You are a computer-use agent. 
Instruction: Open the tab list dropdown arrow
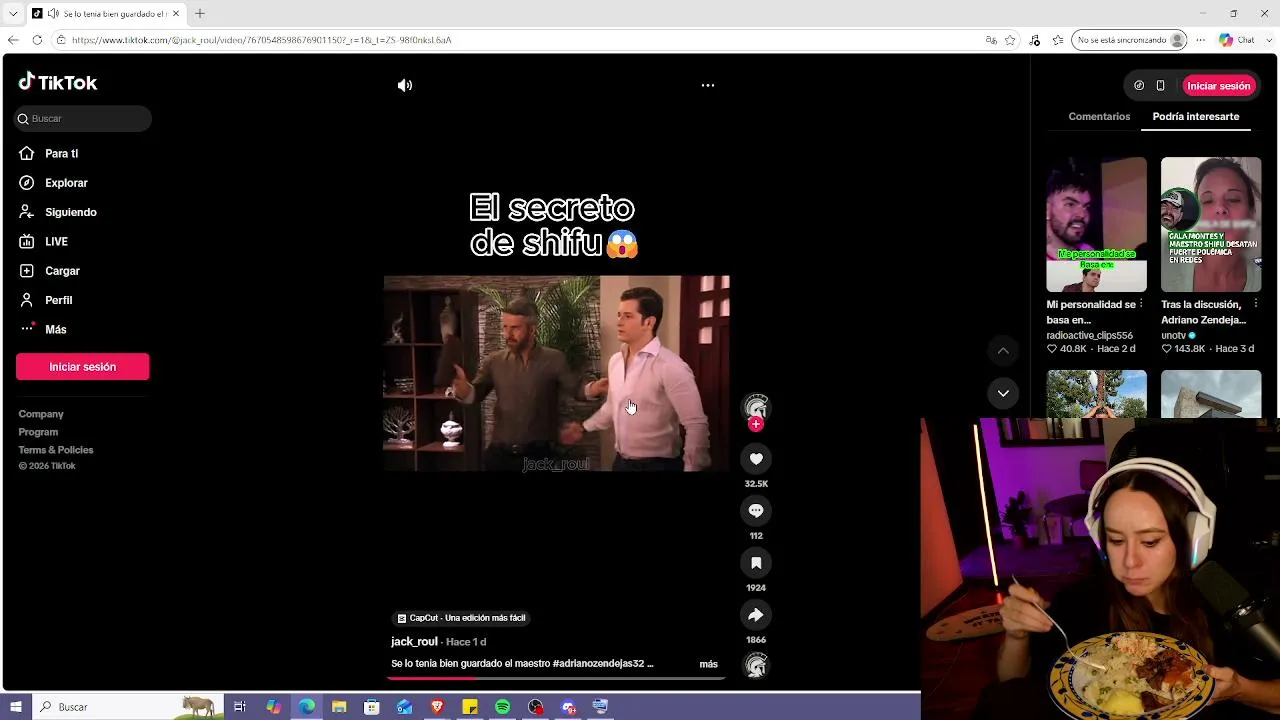(x=13, y=14)
